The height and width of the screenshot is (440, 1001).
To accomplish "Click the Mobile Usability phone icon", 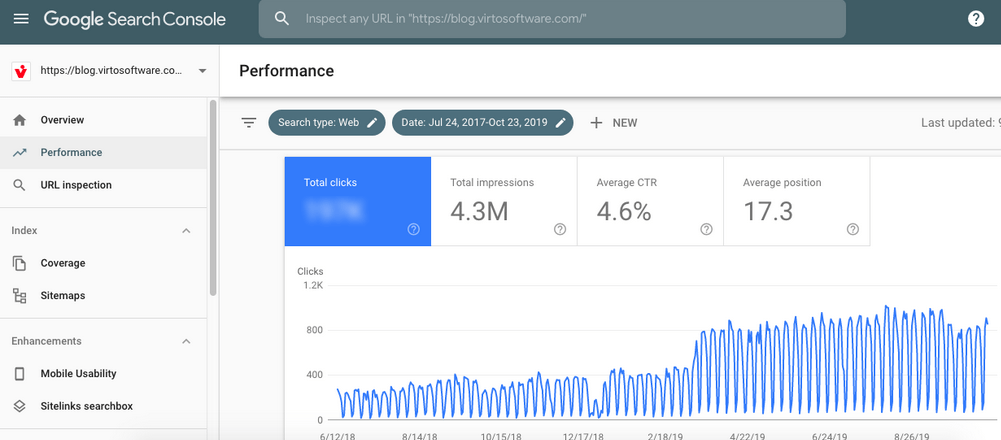I will 19,374.
